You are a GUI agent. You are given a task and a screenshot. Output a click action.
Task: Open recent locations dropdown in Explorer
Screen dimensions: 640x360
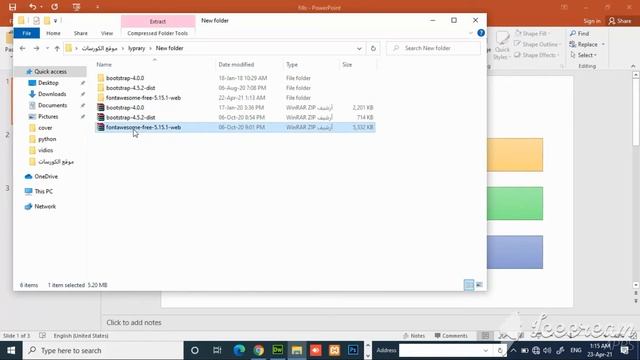pos(47,48)
